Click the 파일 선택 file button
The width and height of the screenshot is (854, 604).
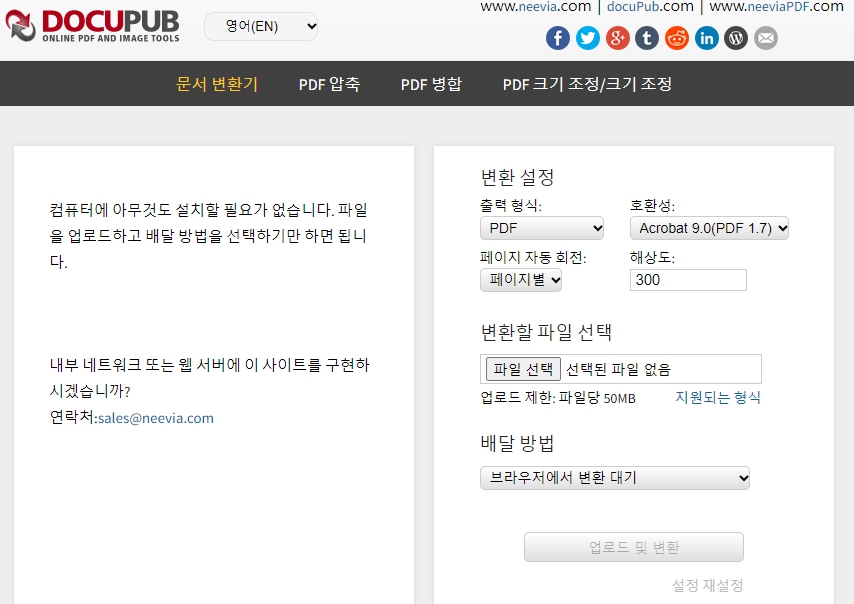click(521, 369)
